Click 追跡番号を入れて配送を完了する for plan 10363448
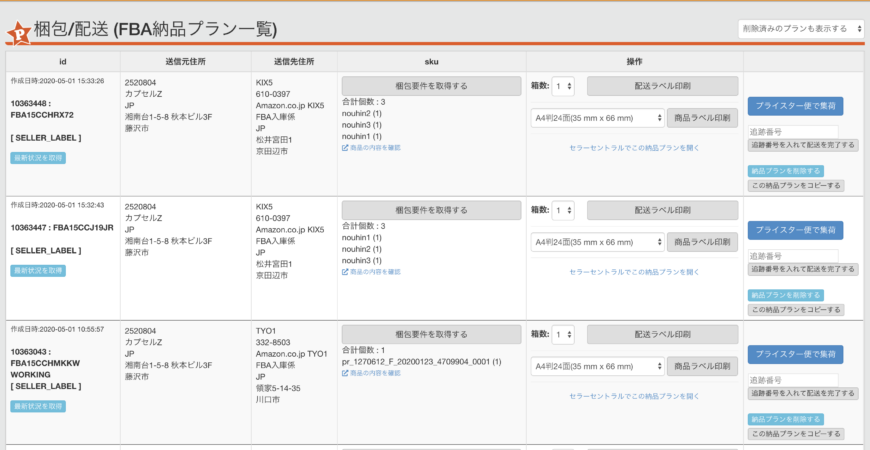Screen dimensions: 870x450 coord(801,145)
